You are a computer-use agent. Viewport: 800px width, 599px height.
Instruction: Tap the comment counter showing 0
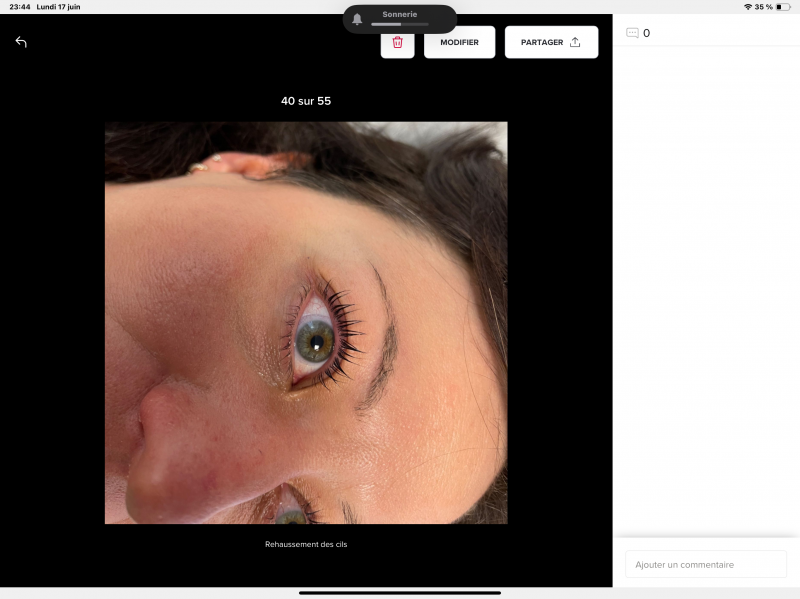coord(648,31)
